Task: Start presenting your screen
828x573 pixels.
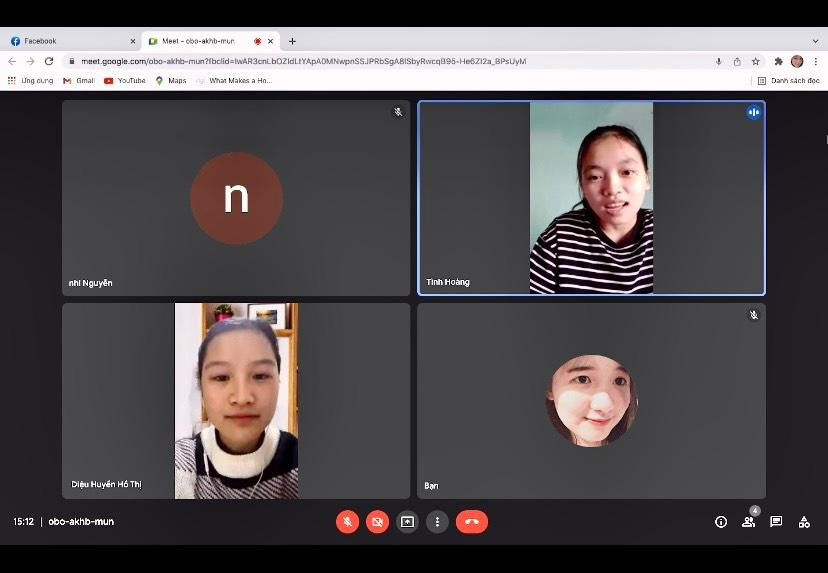Action: [407, 522]
